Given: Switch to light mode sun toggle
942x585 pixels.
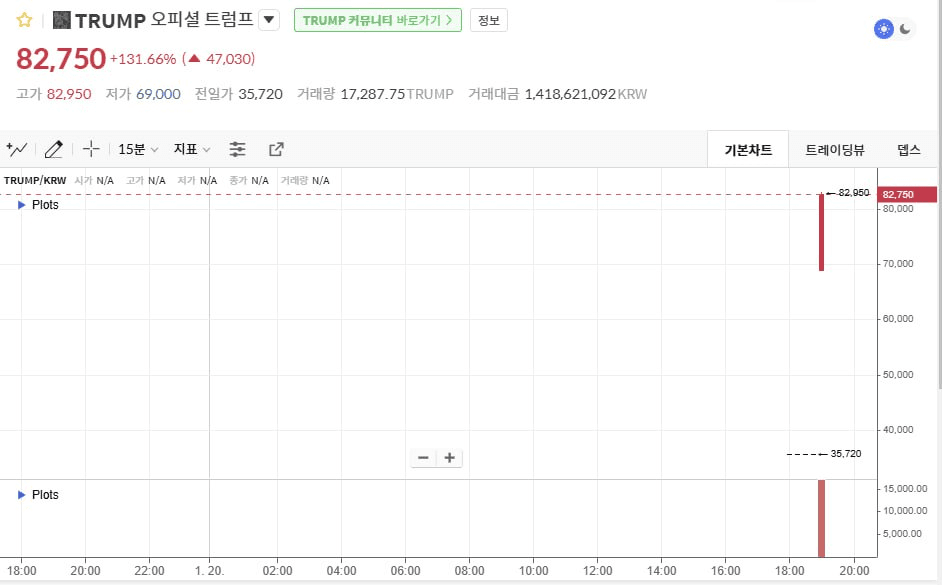Looking at the screenshot, I should (883, 29).
